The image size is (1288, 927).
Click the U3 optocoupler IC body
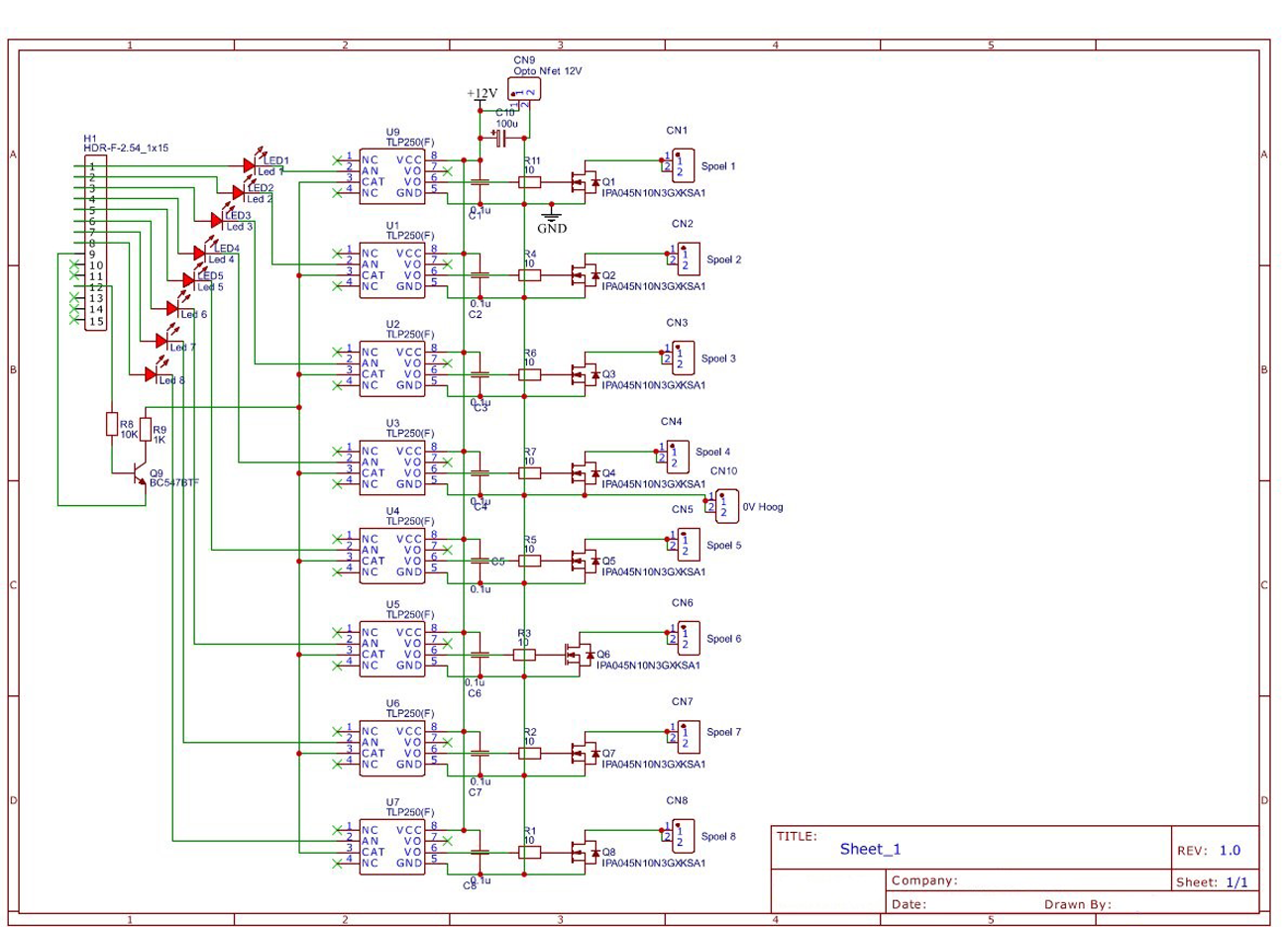tap(392, 467)
